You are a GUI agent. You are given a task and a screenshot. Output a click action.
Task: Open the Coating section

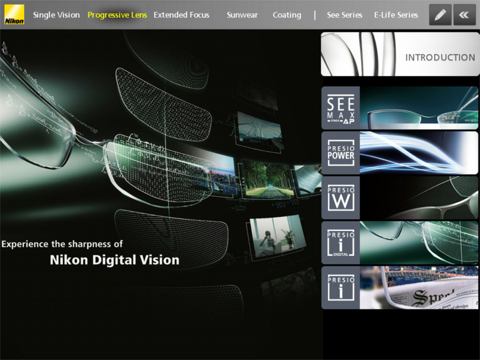point(287,15)
